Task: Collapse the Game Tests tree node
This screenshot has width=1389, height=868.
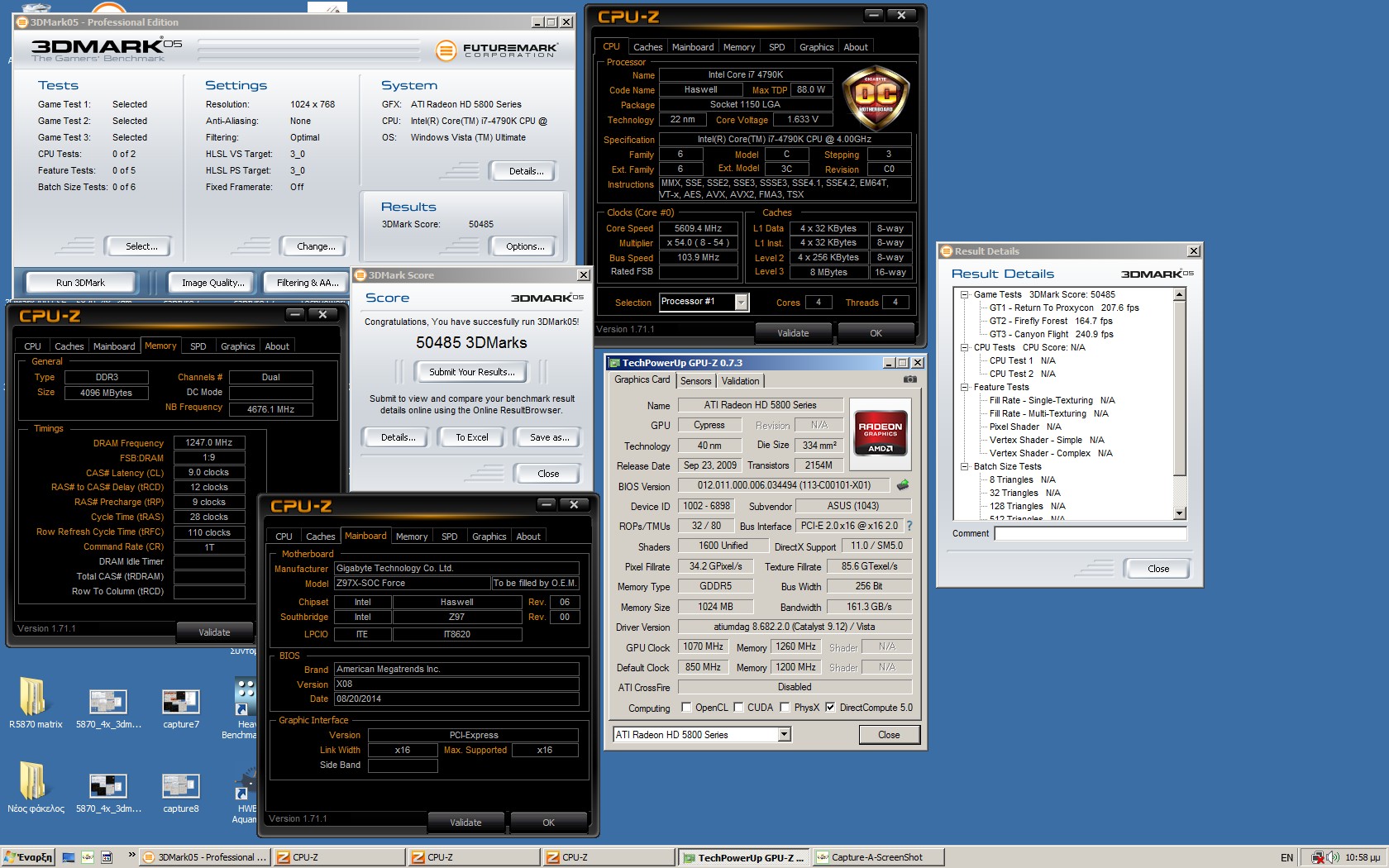Action: pos(964,294)
